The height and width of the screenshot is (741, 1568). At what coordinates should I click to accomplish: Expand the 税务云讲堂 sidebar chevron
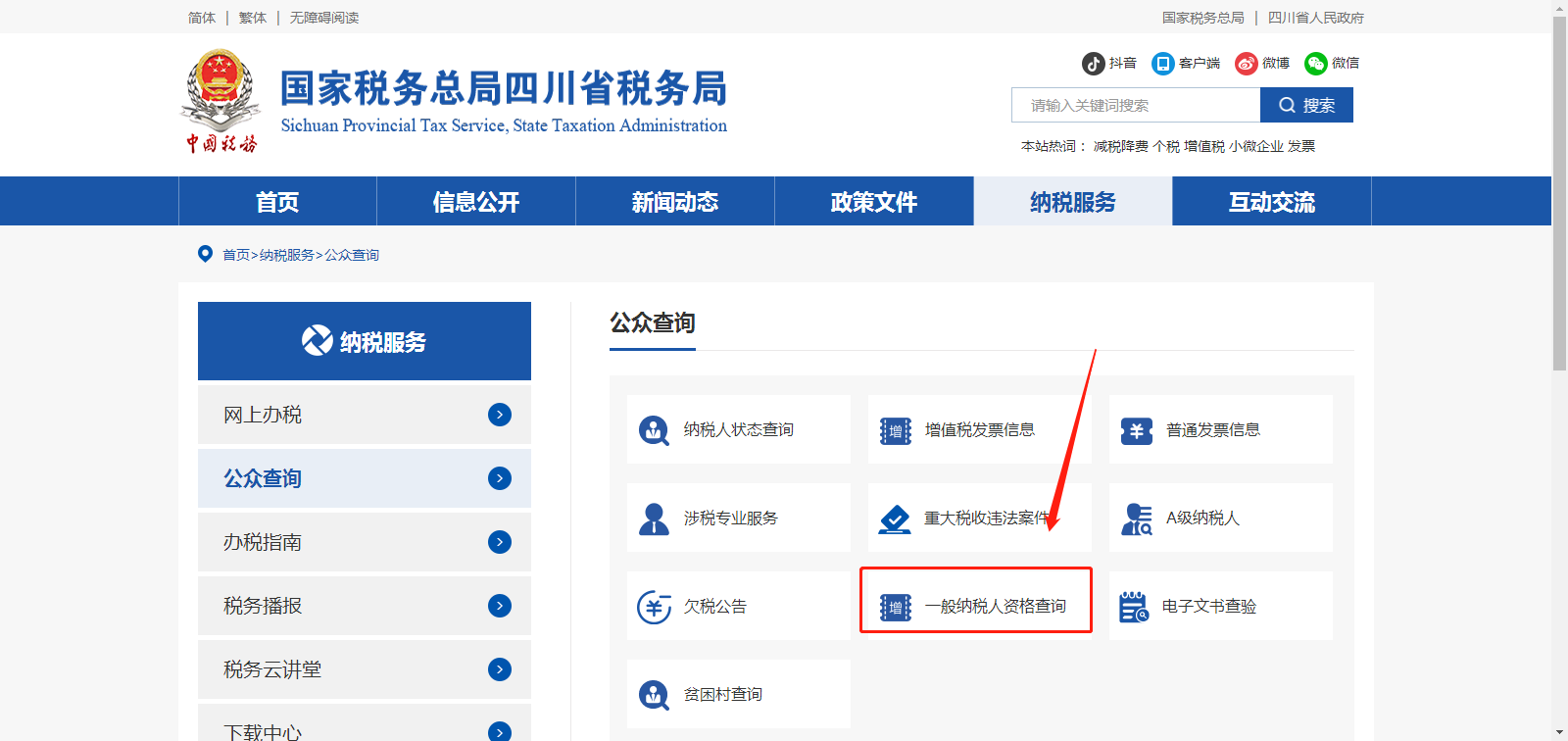pyautogui.click(x=500, y=669)
